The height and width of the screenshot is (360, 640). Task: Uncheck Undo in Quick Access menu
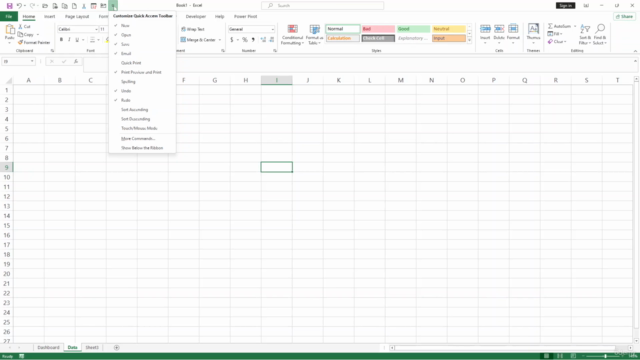(142, 91)
